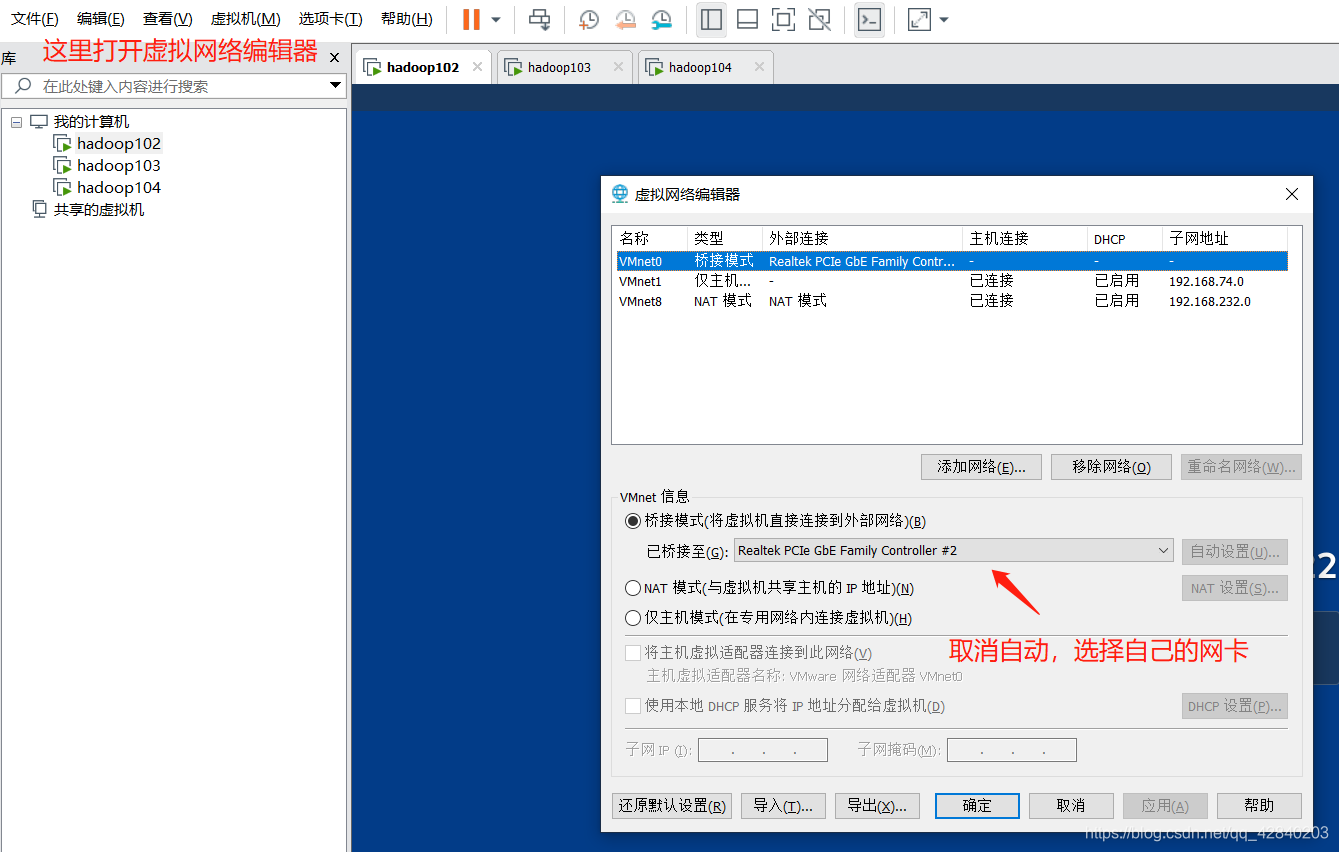Select 我的计算机 in the library tree
The height and width of the screenshot is (852, 1339).
(x=91, y=122)
